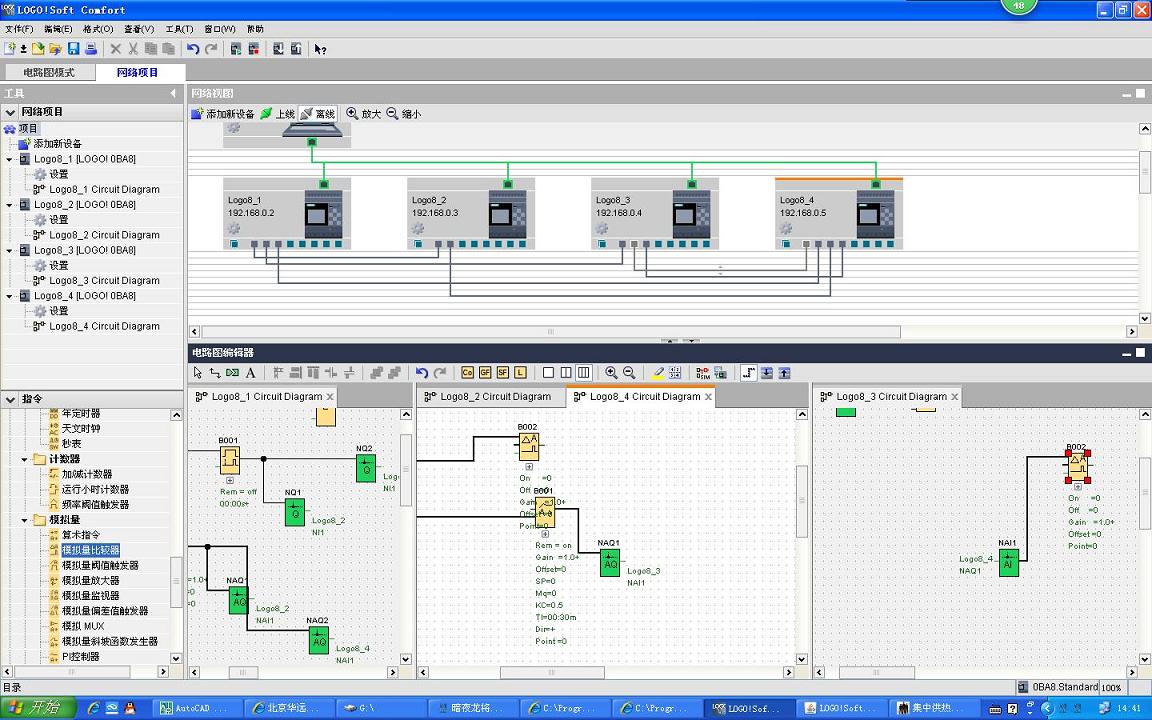Viewport: 1152px width, 720px height.
Task: Click the L data log profile button
Action: click(x=520, y=372)
